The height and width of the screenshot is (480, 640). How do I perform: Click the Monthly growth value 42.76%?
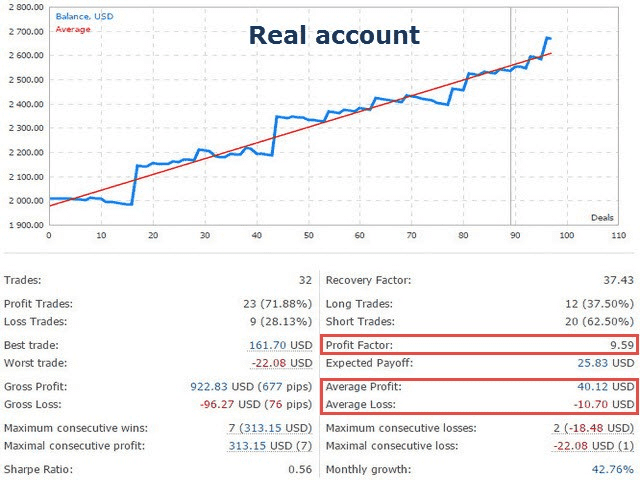(613, 469)
